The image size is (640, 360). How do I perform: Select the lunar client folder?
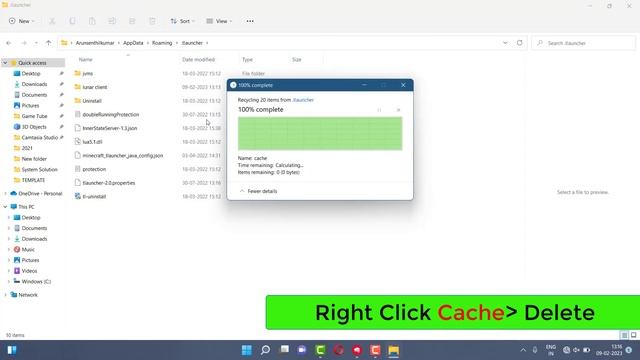pos(95,87)
